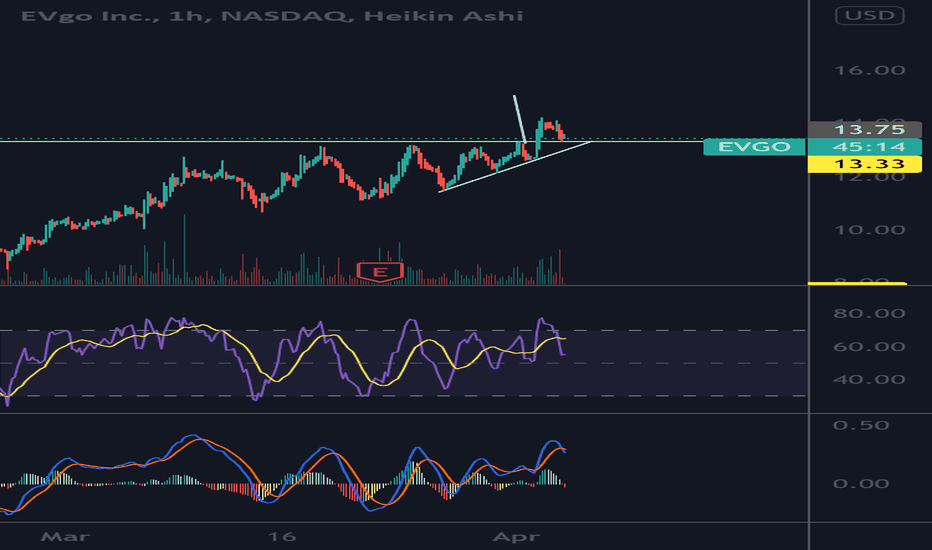
Task: Click the 60.00 RSI axis label
Action: [x=869, y=347]
